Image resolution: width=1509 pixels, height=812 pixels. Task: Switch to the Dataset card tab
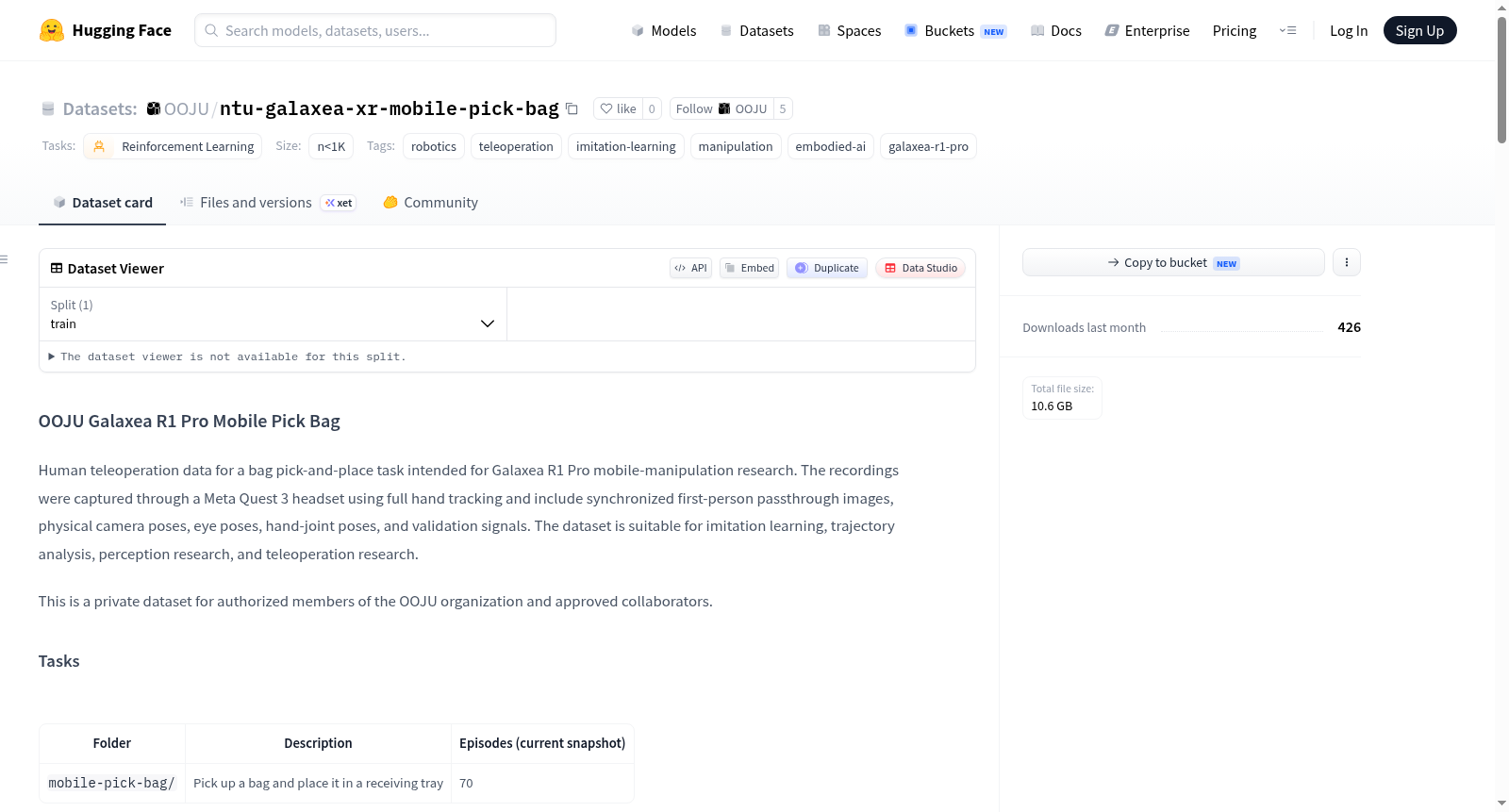(103, 203)
